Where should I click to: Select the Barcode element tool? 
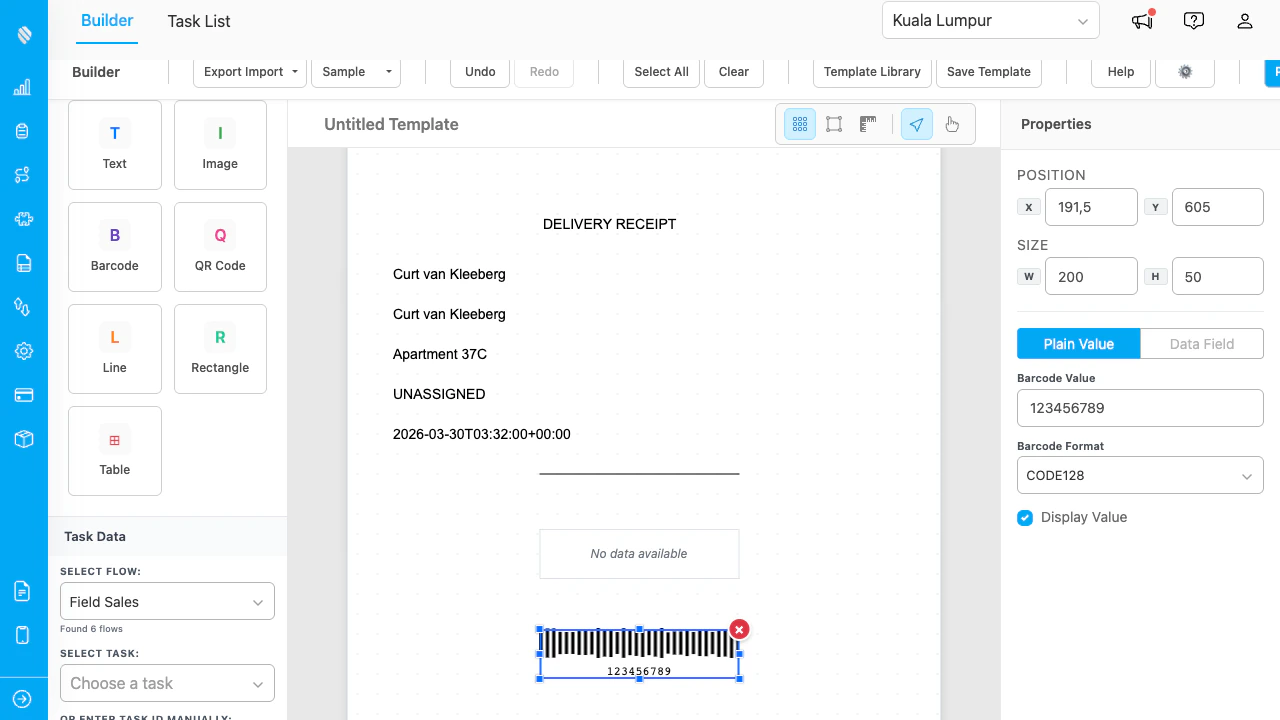114,247
